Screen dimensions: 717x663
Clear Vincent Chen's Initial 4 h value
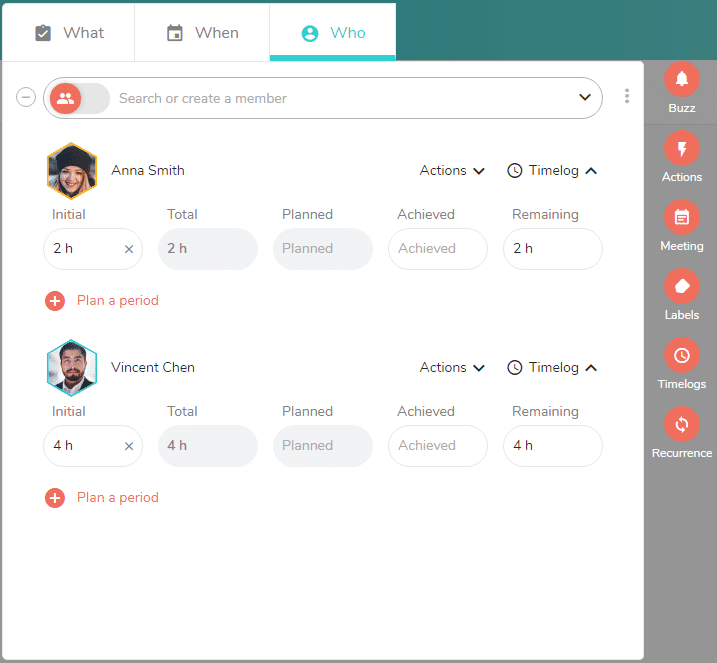(x=129, y=446)
